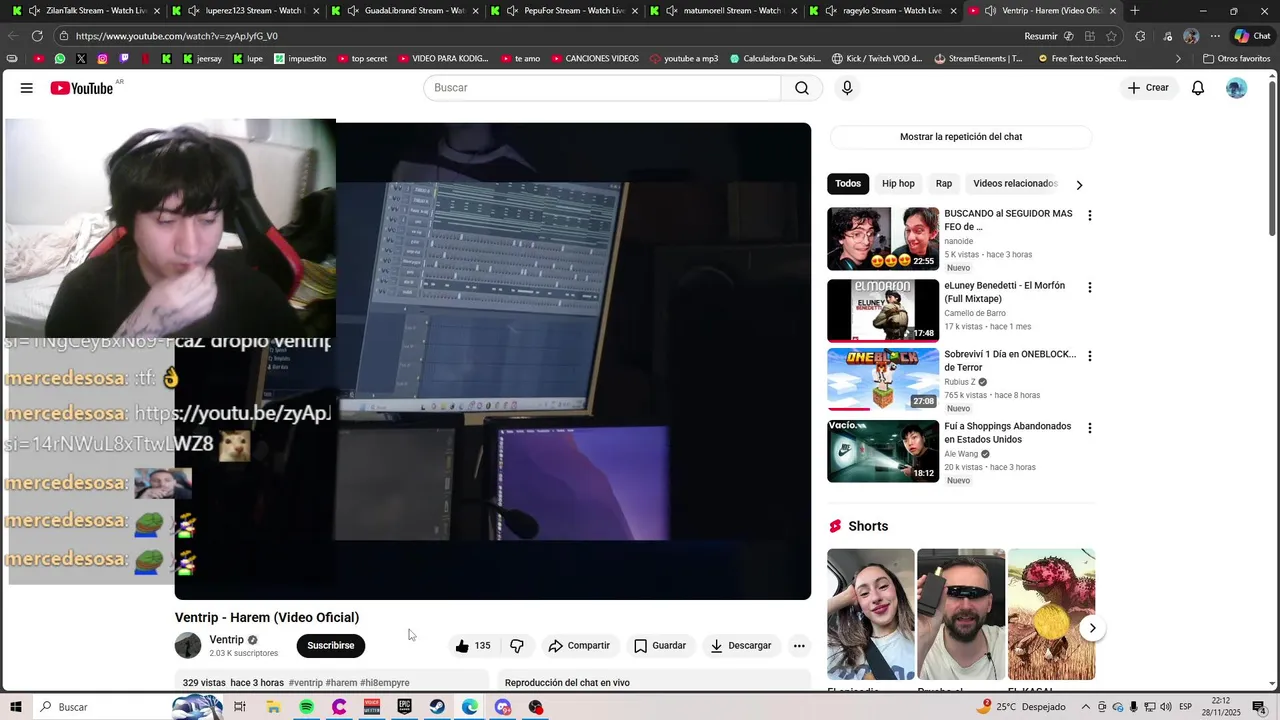Open Steam from the taskbar

437,707
